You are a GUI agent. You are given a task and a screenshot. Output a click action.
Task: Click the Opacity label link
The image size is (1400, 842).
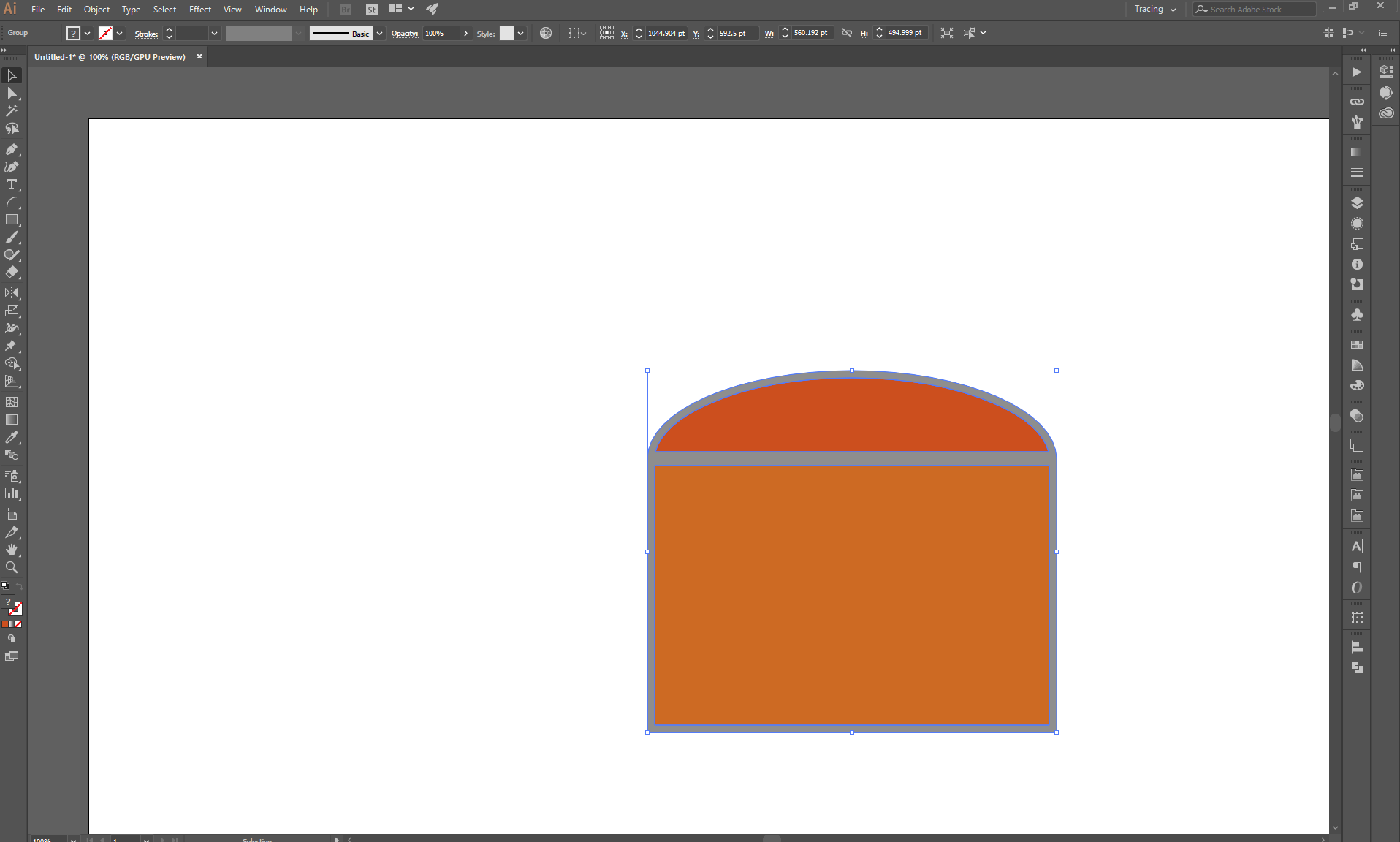(x=404, y=34)
